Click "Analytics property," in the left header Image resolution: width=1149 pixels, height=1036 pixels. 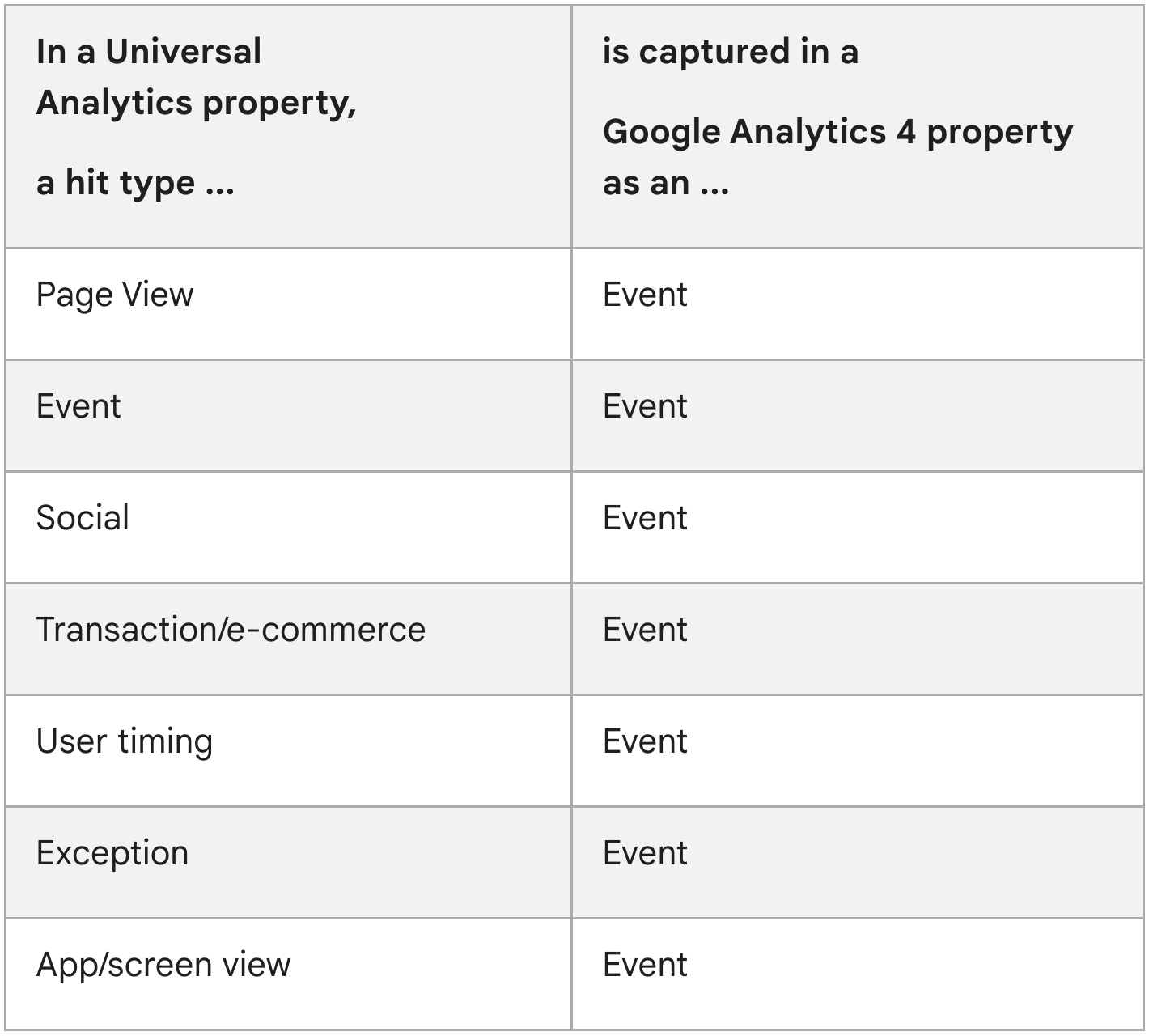coord(197,103)
